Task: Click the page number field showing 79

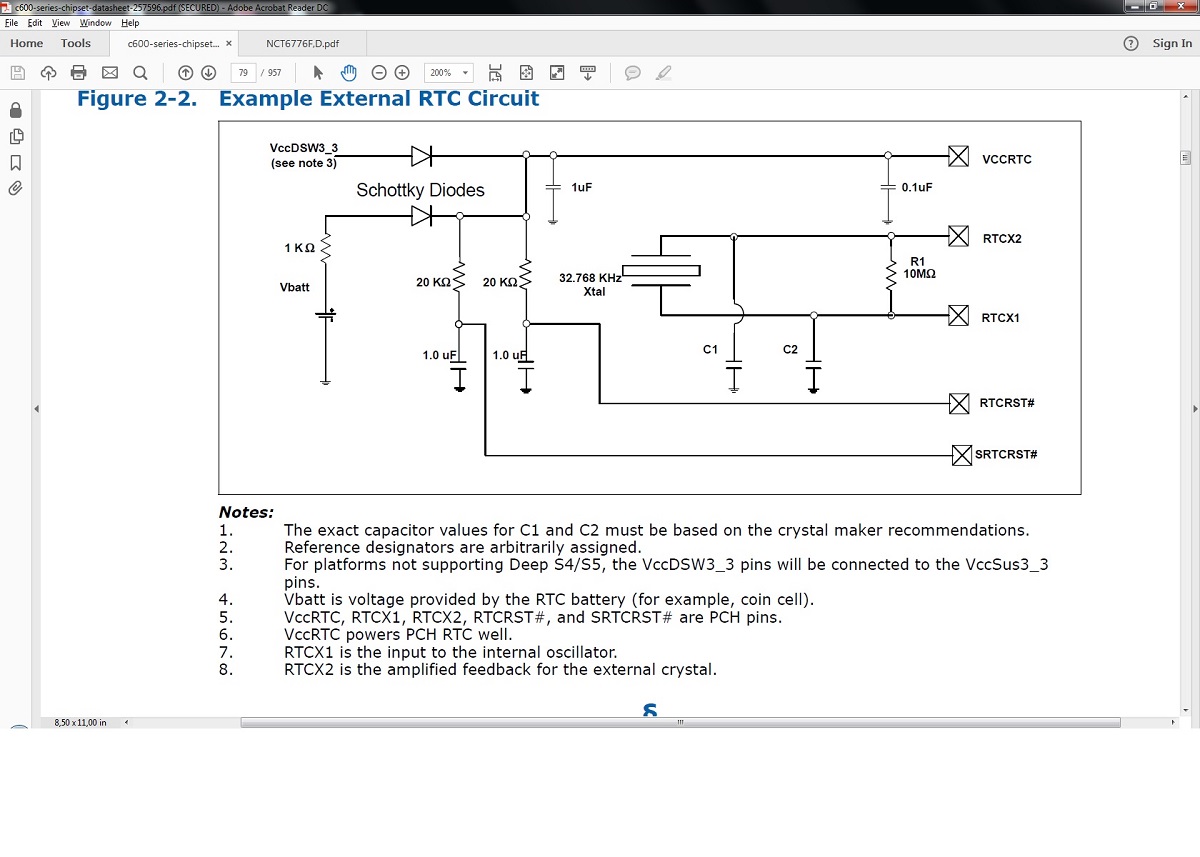Action: pos(243,72)
